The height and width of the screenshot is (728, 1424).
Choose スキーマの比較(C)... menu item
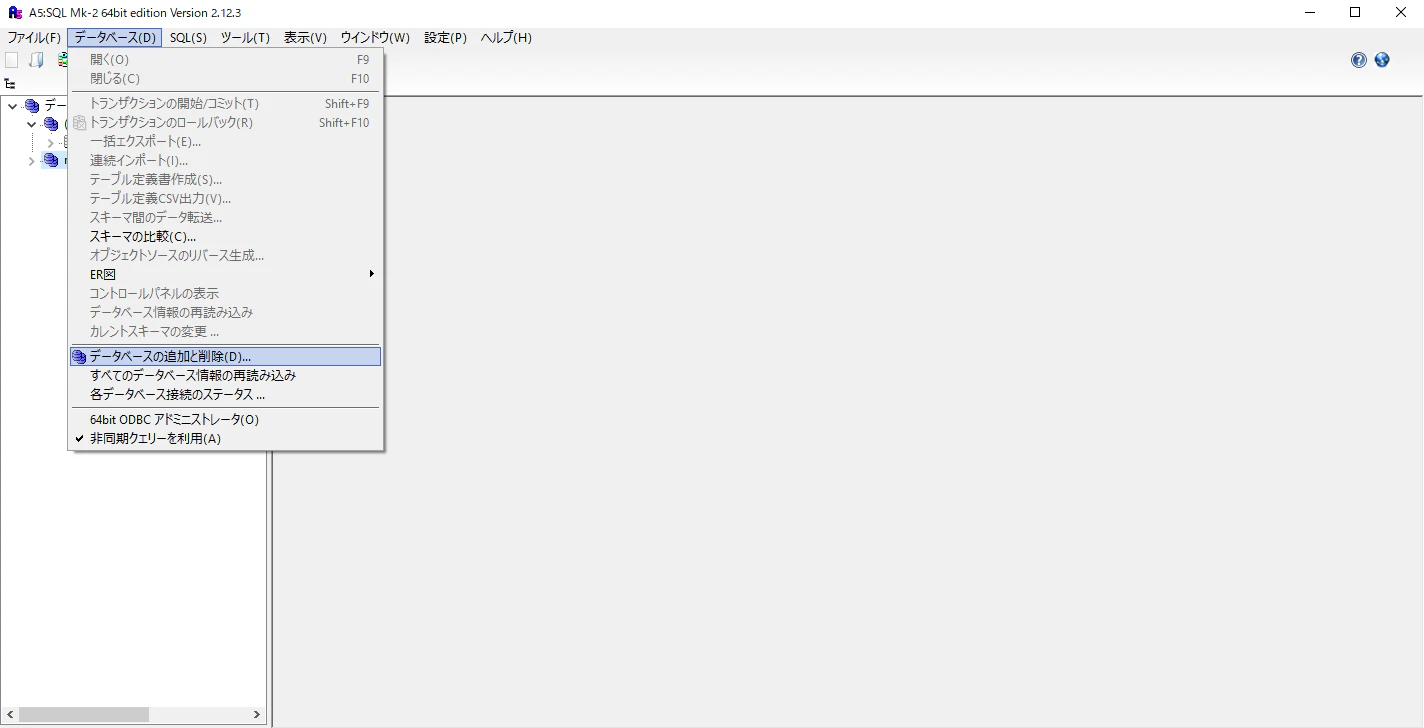(225, 236)
